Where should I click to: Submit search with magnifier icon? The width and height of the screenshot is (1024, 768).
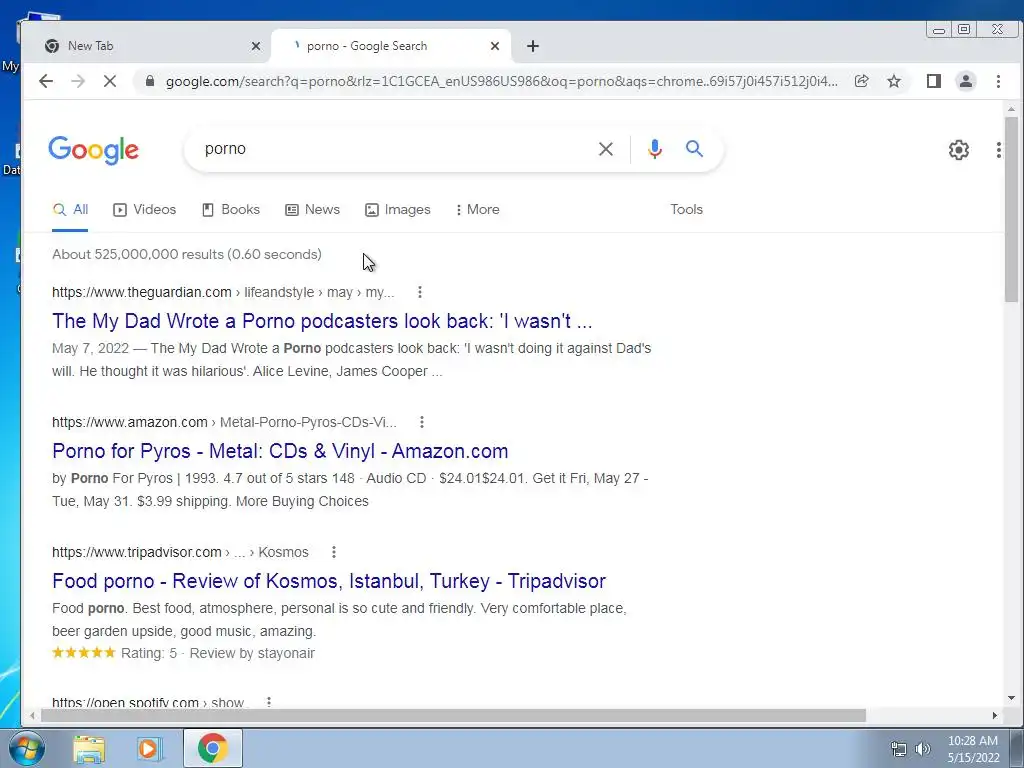coord(694,149)
